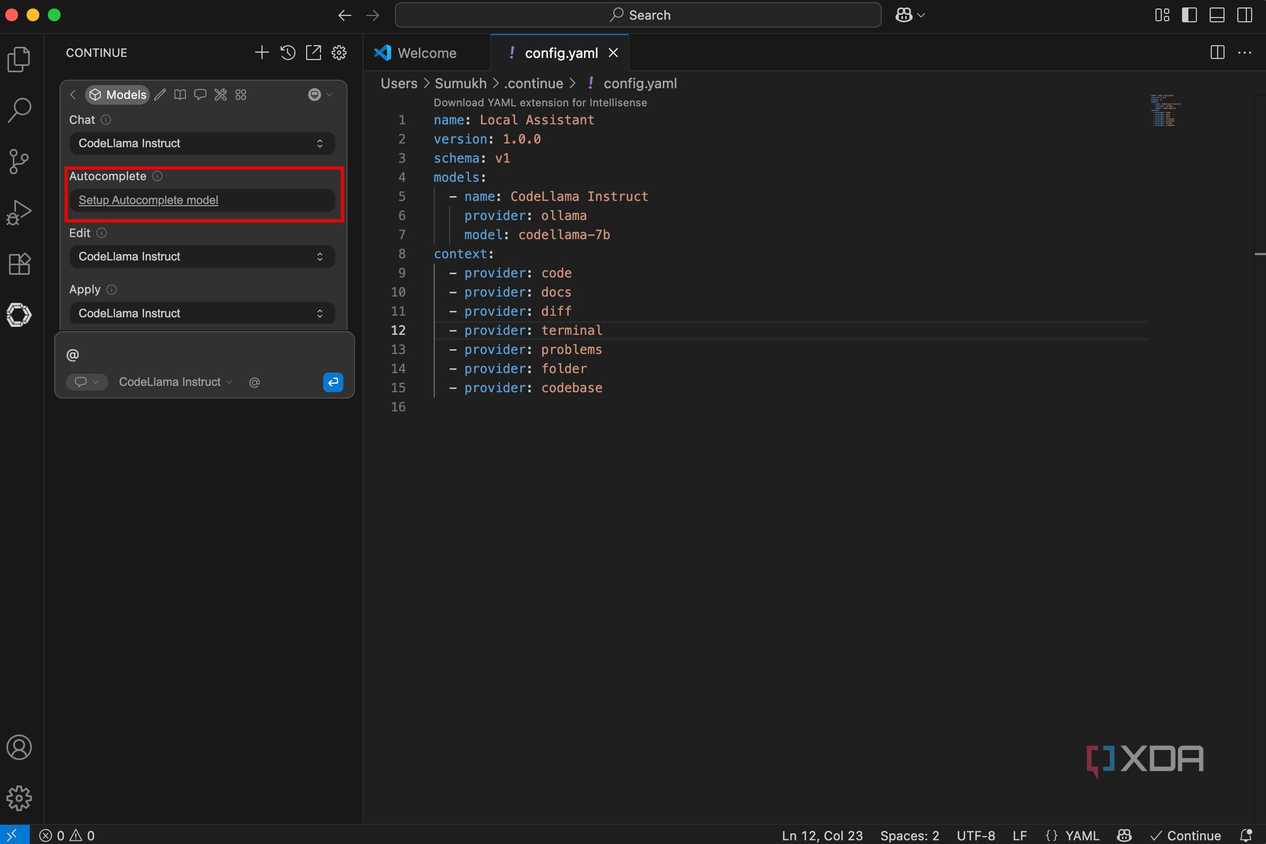Viewport: 1266px width, 844px height.
Task: Open Continue status bar item
Action: click(1186, 836)
